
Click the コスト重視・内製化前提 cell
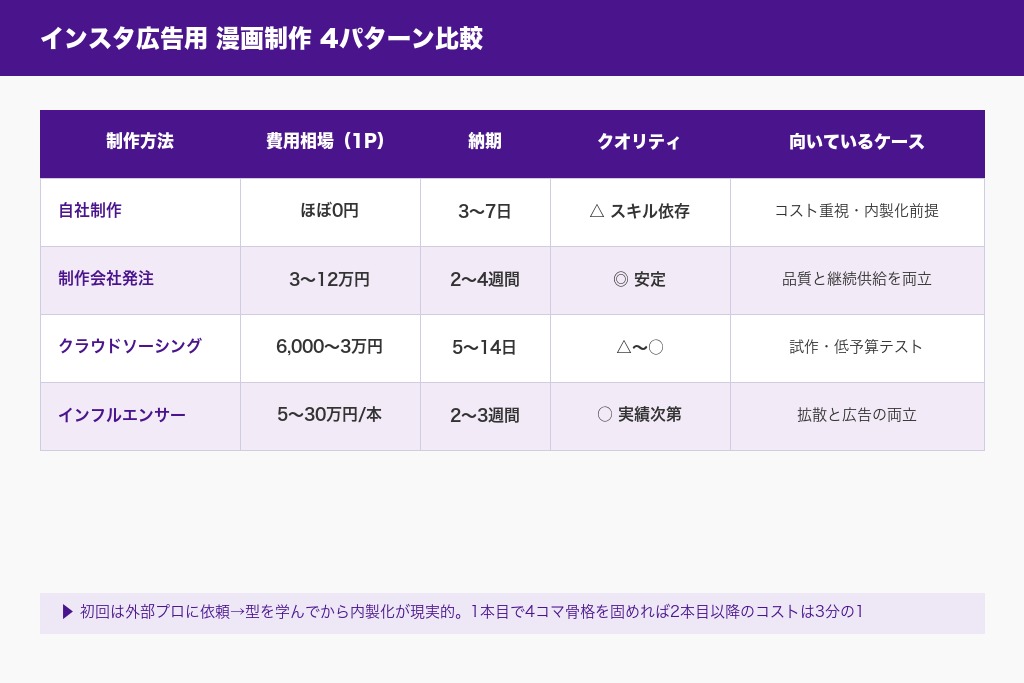tap(857, 212)
